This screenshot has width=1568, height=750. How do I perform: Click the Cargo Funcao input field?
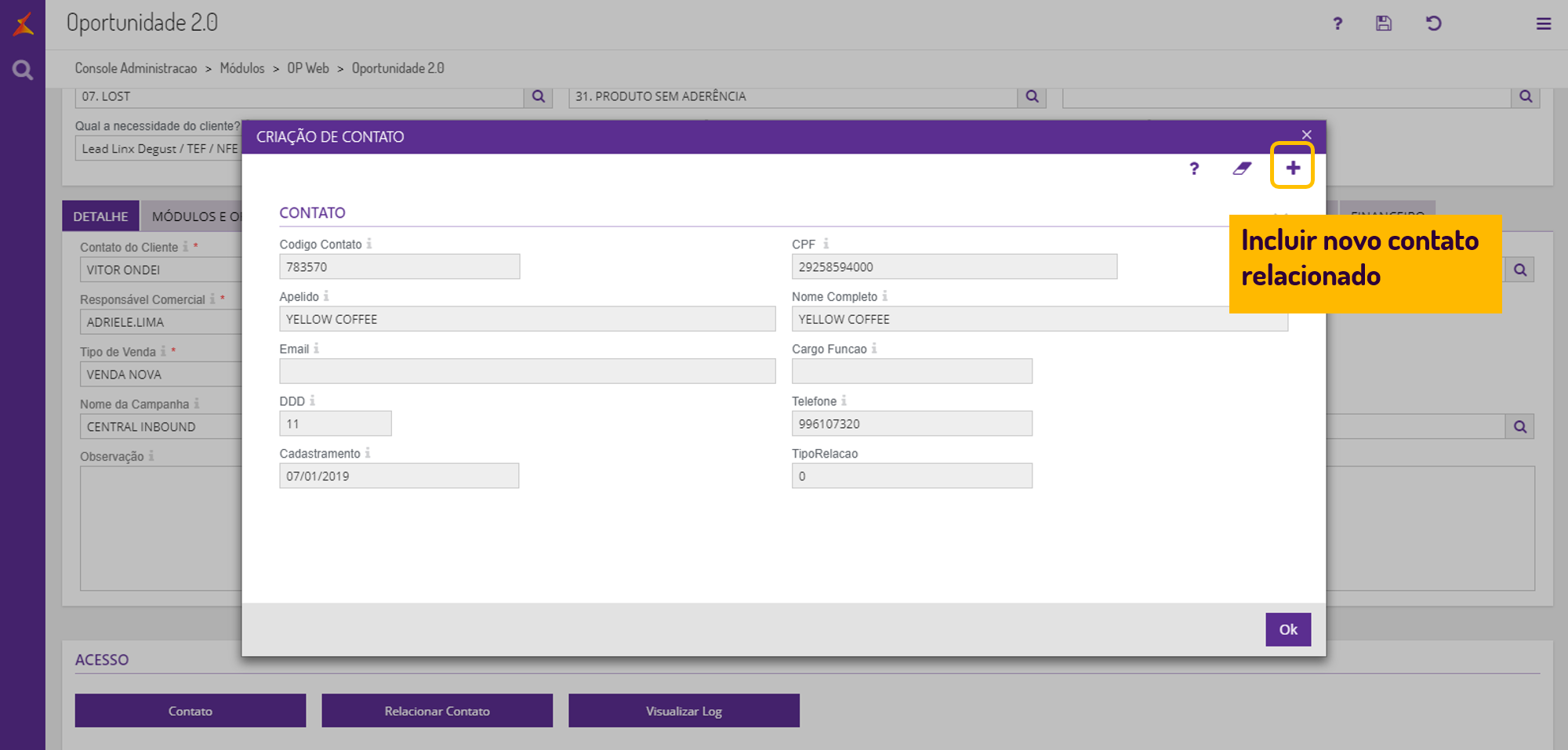(912, 371)
